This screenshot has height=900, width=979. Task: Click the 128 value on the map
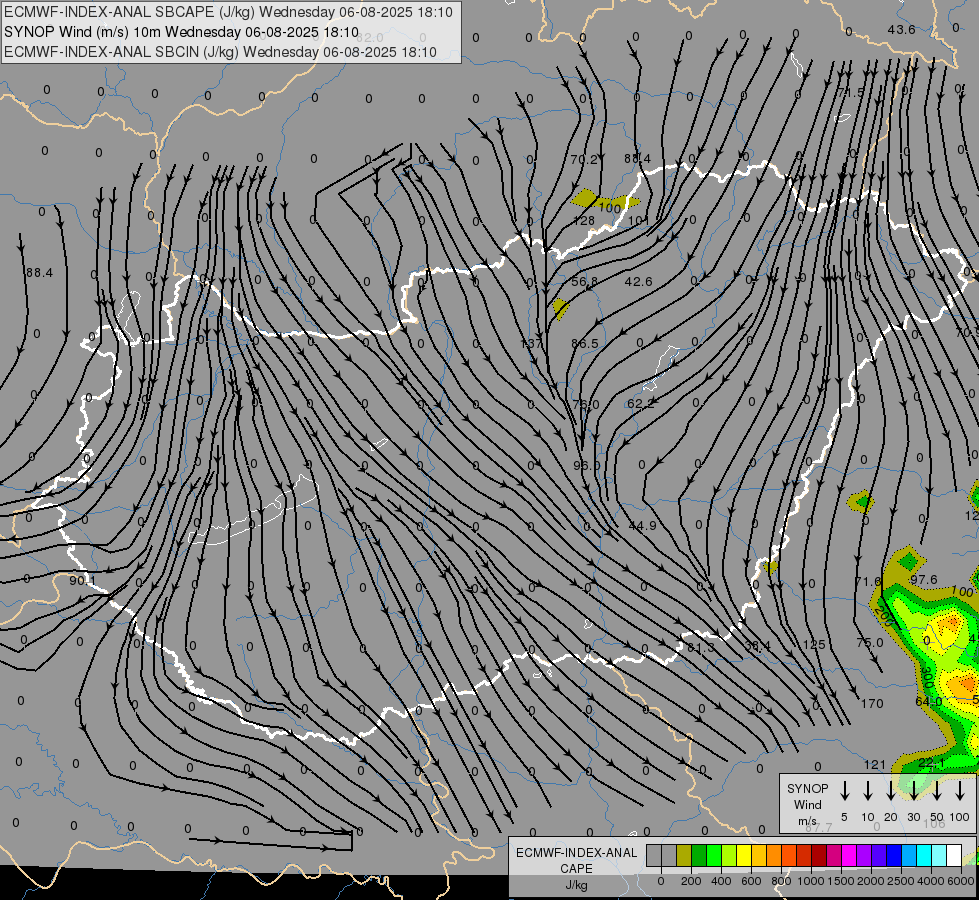(x=584, y=220)
